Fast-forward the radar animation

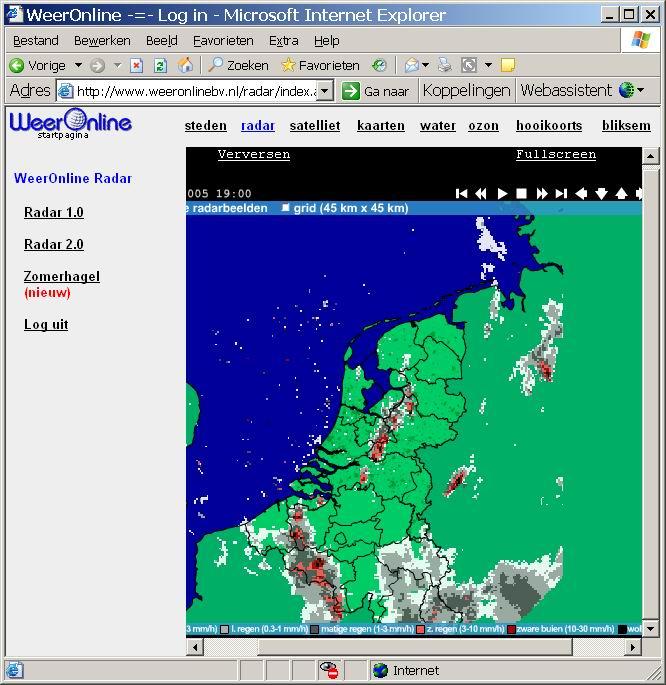[x=542, y=194]
